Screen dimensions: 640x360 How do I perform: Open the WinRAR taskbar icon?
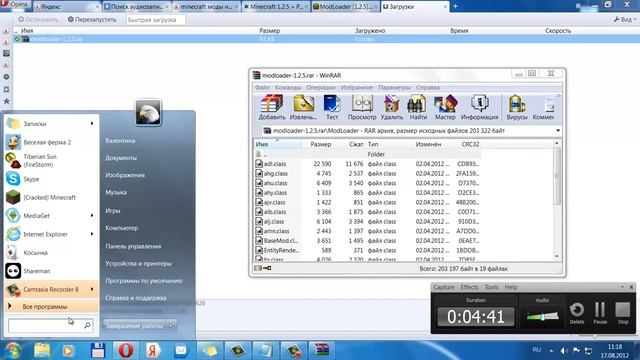pyautogui.click(x=321, y=350)
